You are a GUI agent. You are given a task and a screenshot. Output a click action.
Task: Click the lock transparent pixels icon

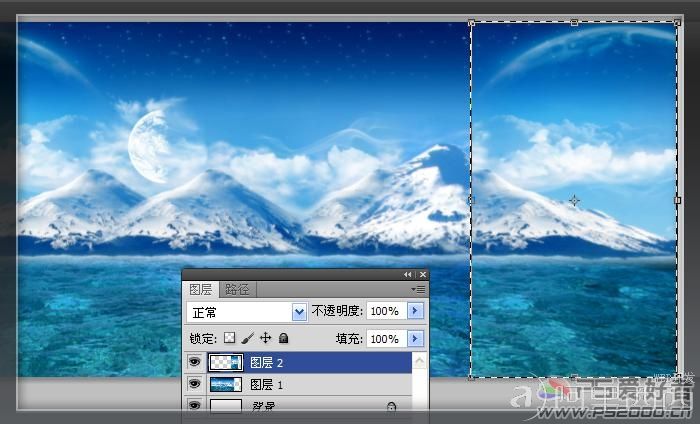[x=229, y=339]
